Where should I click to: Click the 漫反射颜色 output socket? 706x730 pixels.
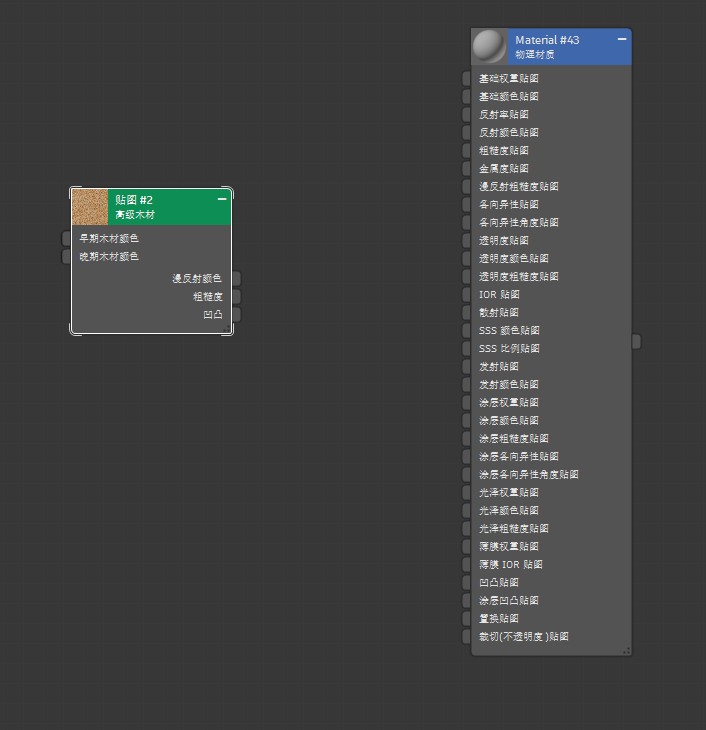coord(237,278)
